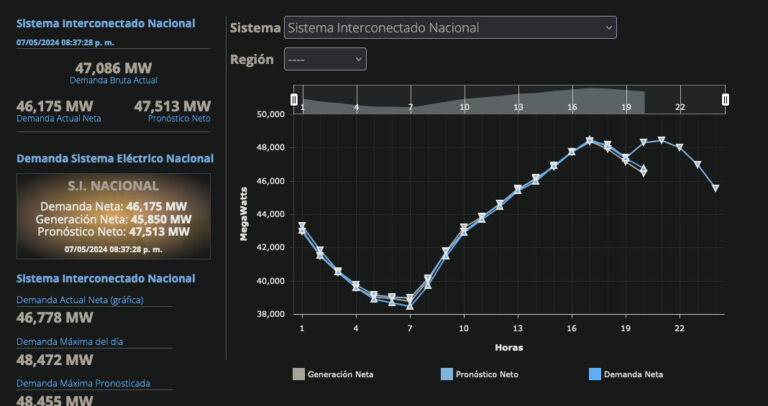Click the gray Generación Neta legend swatch
Viewport: 768px width, 406px height.
click(298, 375)
